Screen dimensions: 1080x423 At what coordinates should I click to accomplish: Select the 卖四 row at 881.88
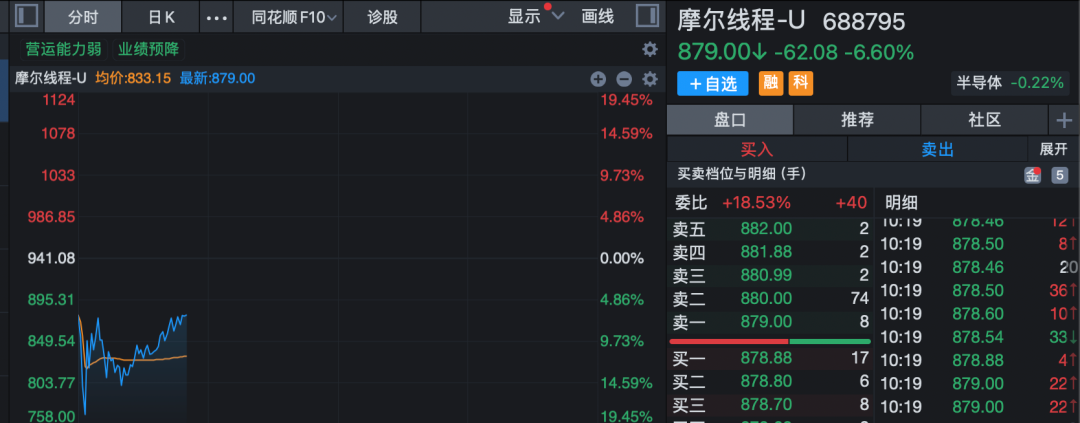(x=770, y=252)
